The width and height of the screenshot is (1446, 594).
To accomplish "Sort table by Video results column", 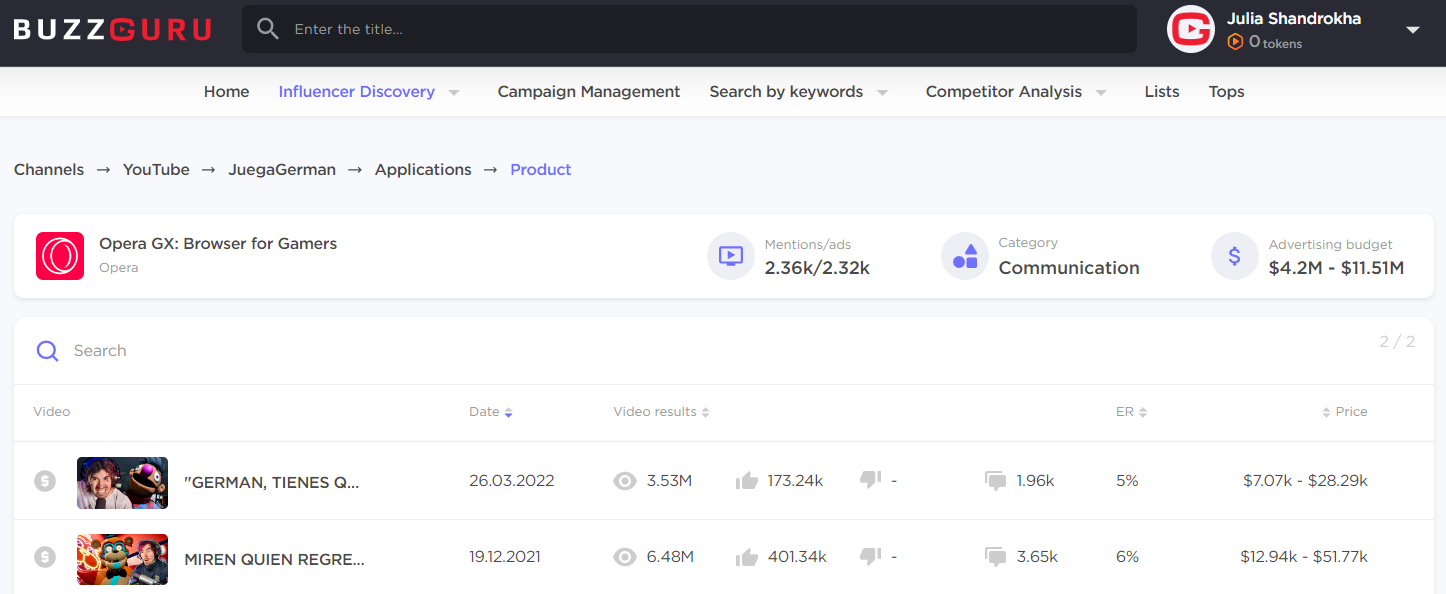I will tap(661, 412).
